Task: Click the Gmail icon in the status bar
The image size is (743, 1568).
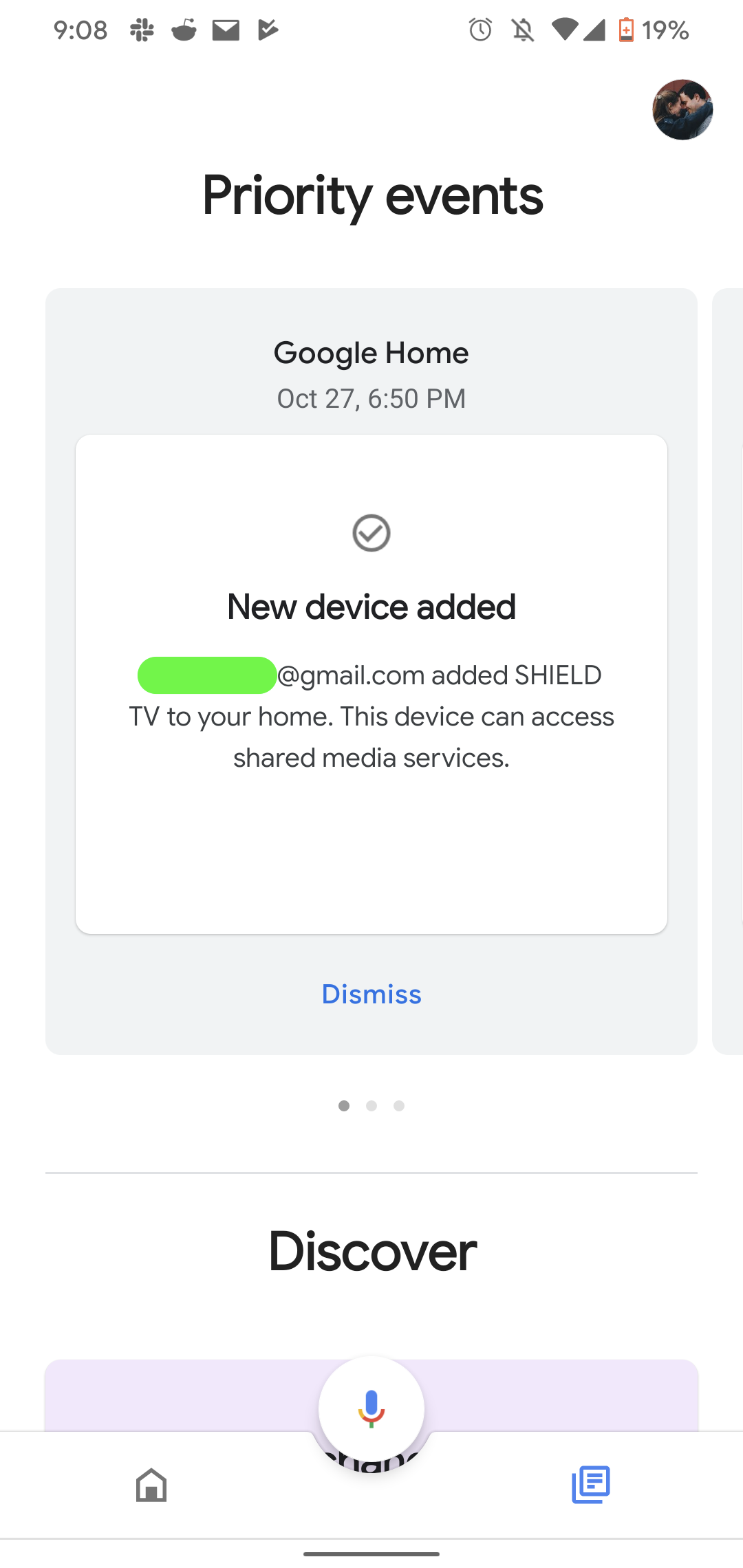Action: [x=227, y=30]
